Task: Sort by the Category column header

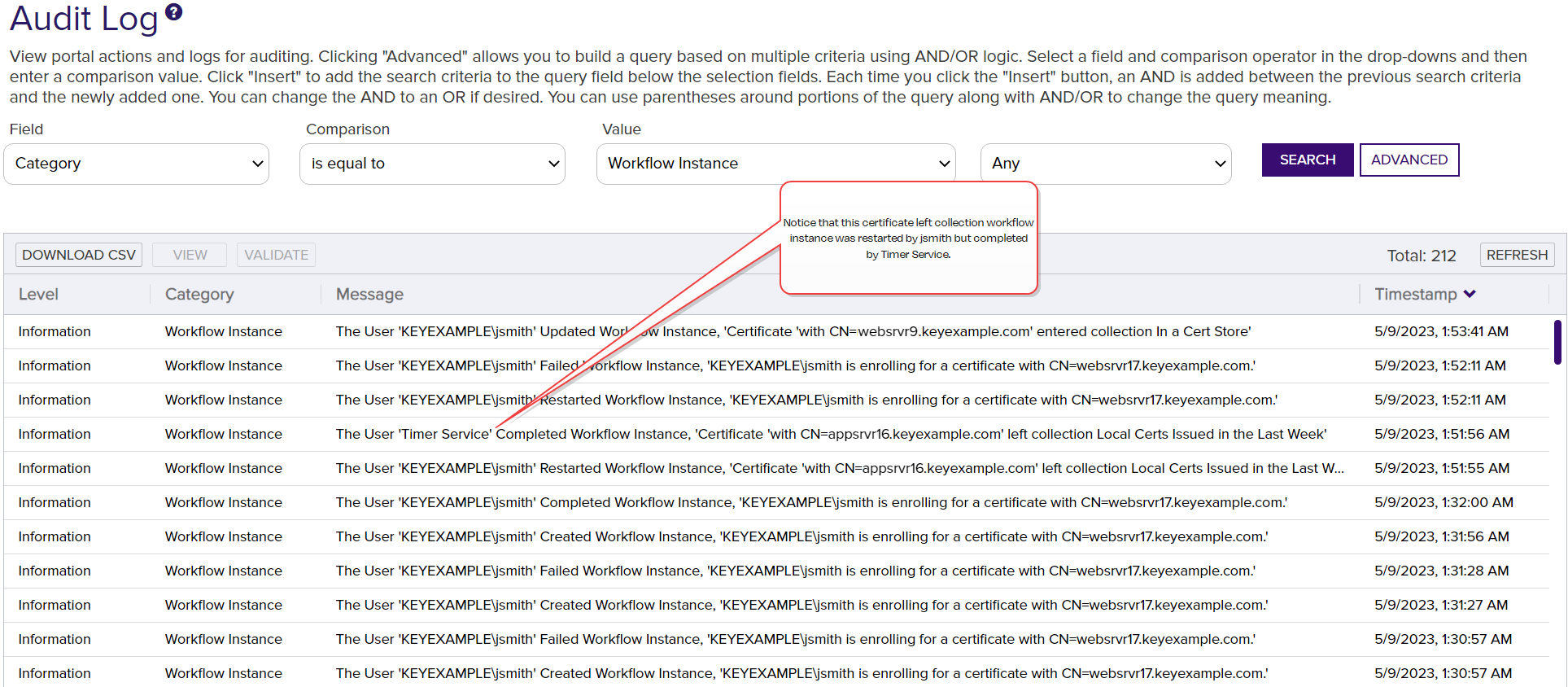Action: (x=199, y=295)
